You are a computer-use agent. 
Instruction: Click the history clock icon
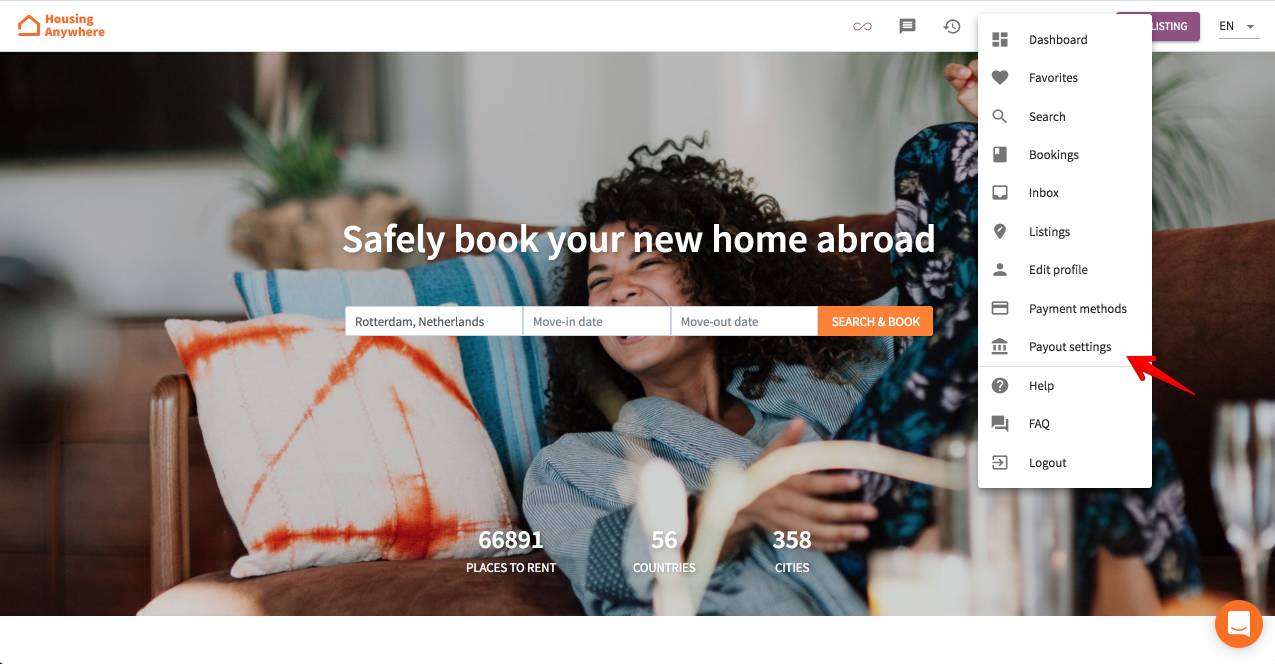tap(952, 27)
